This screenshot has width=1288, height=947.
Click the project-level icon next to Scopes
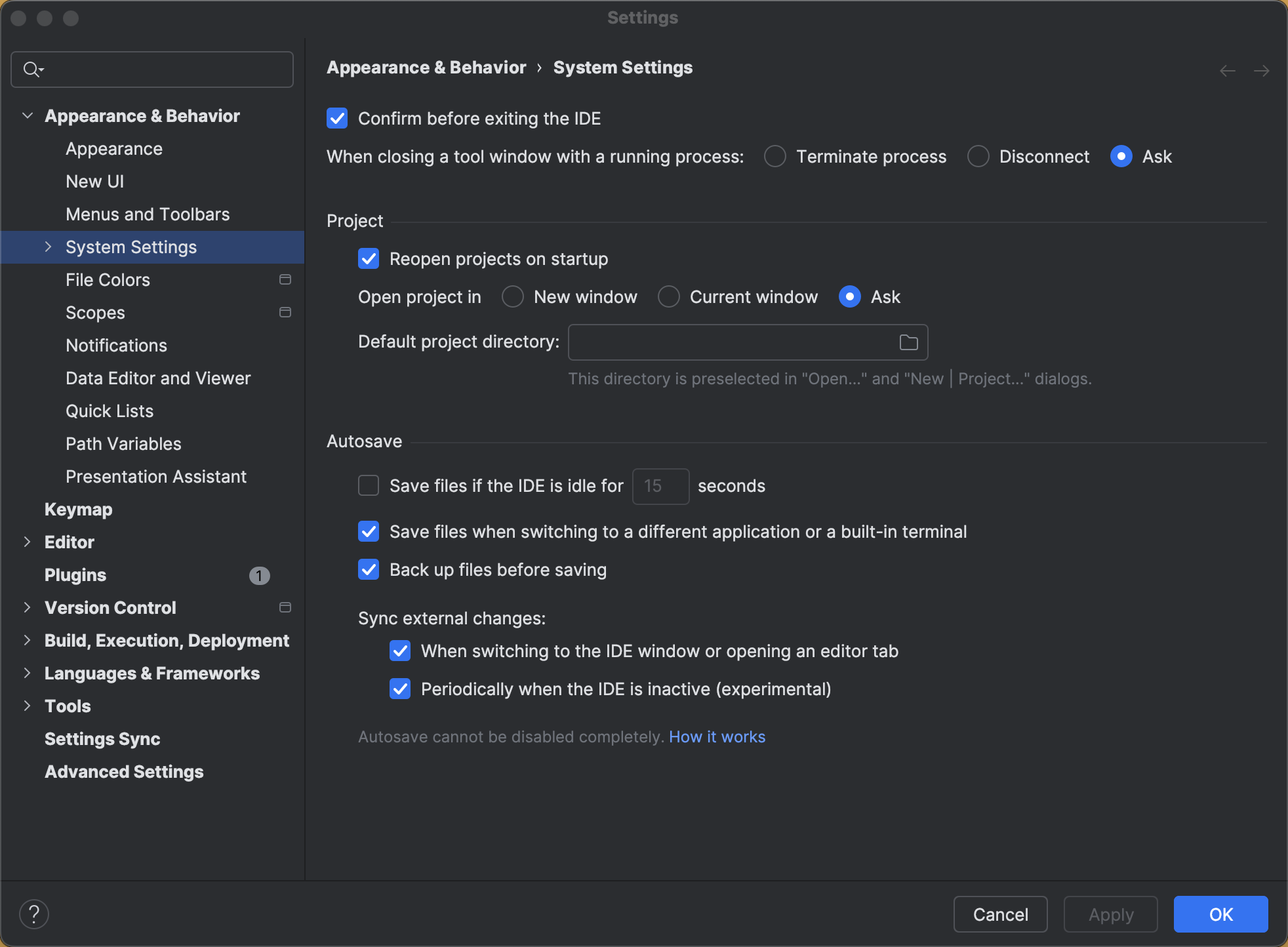pyautogui.click(x=285, y=312)
